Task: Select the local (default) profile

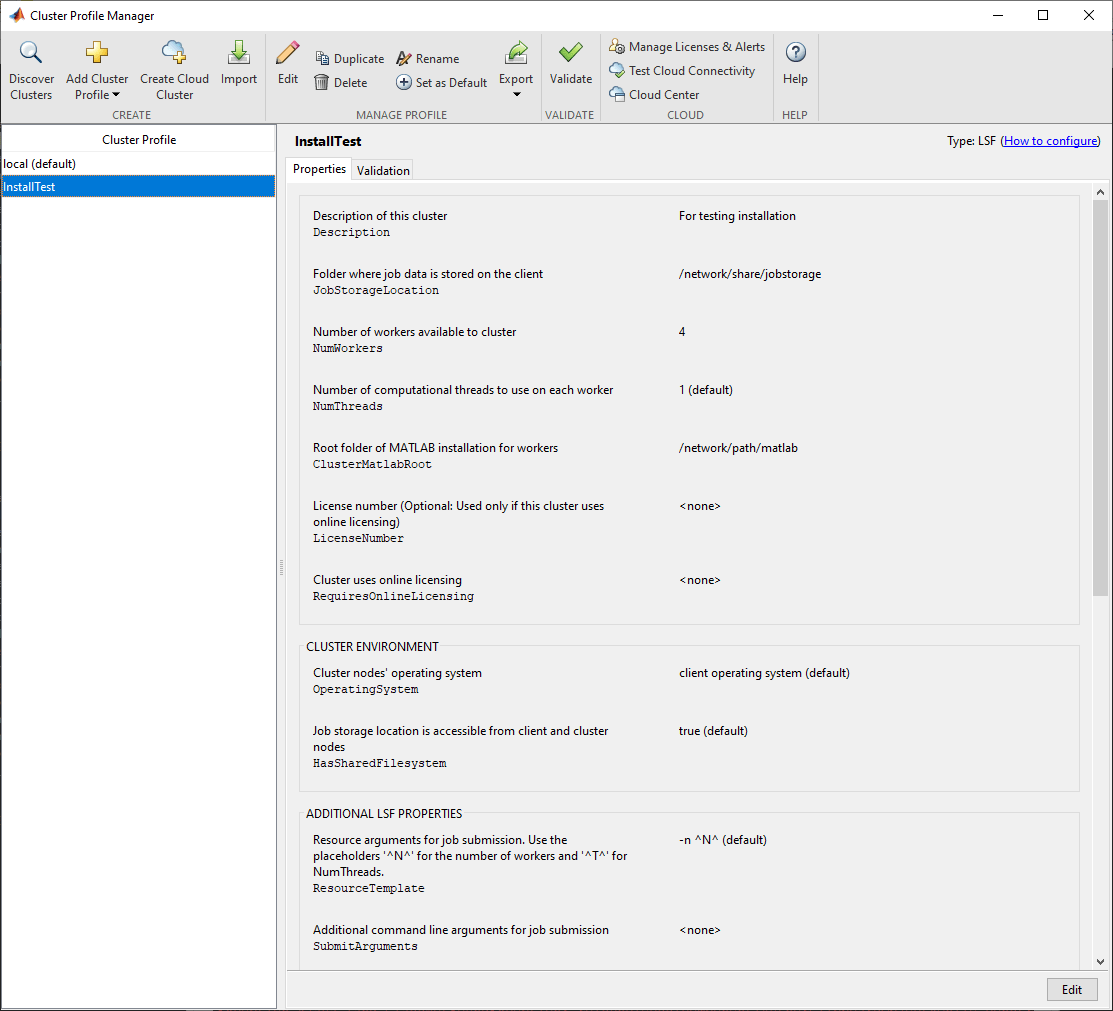Action: click(x=138, y=164)
